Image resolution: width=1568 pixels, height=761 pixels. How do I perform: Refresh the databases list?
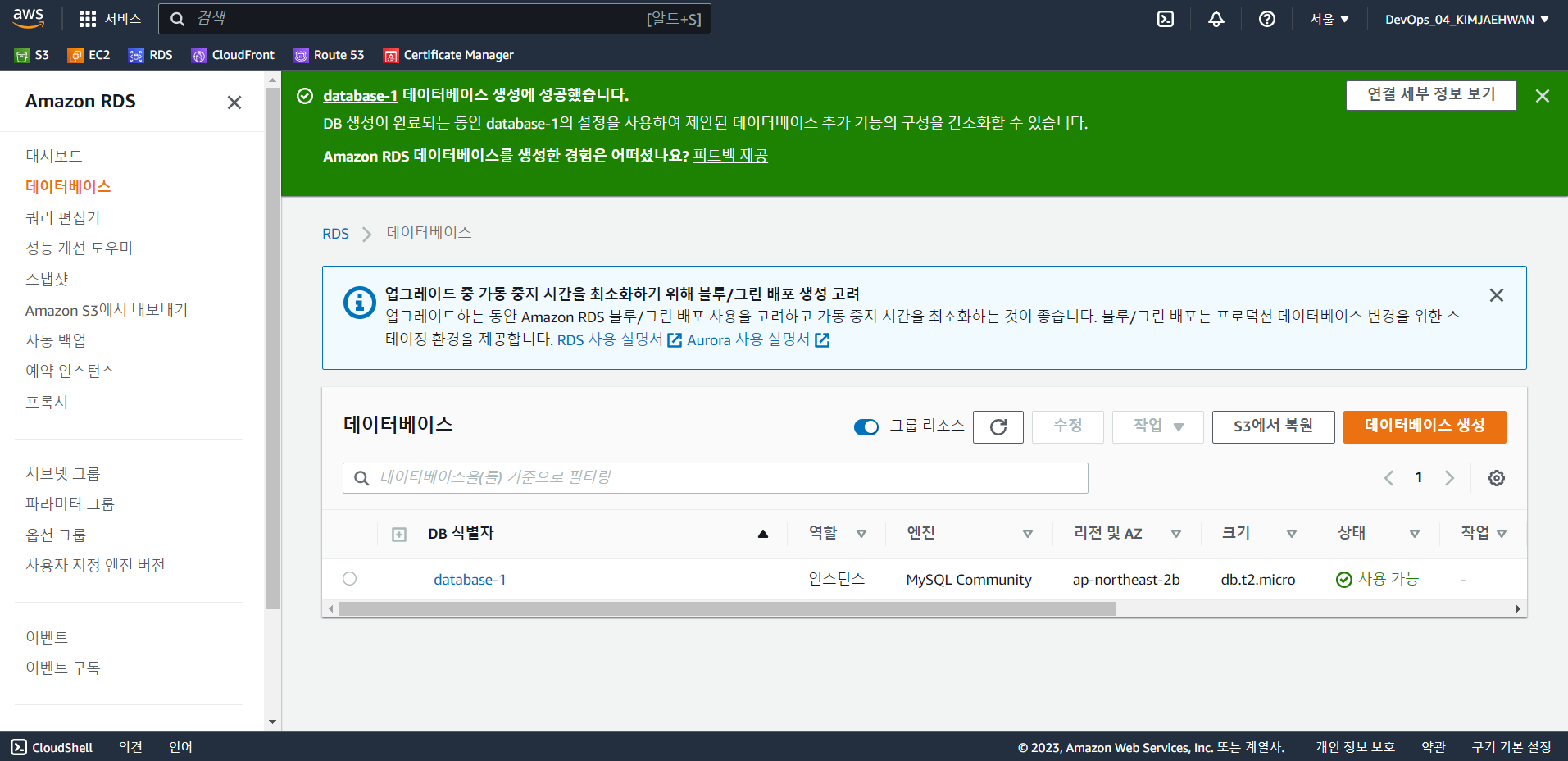click(998, 426)
